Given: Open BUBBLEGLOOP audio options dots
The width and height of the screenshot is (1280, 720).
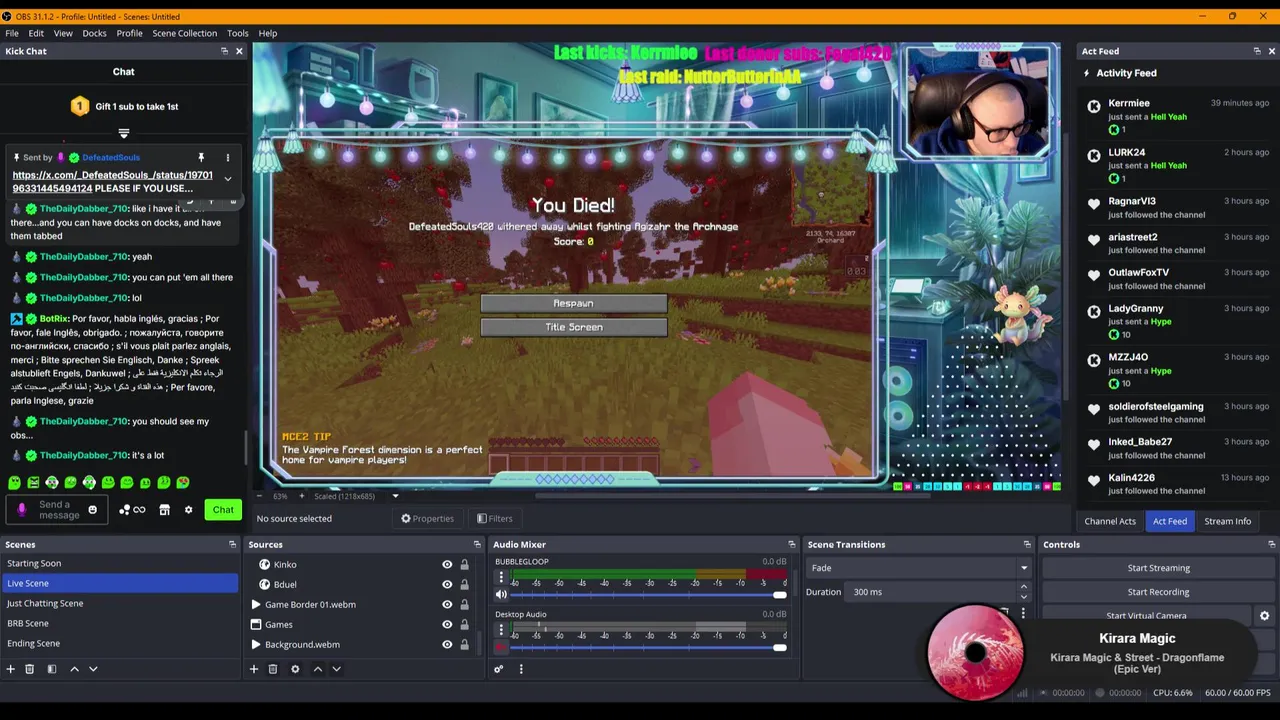Looking at the screenshot, I should click(501, 577).
